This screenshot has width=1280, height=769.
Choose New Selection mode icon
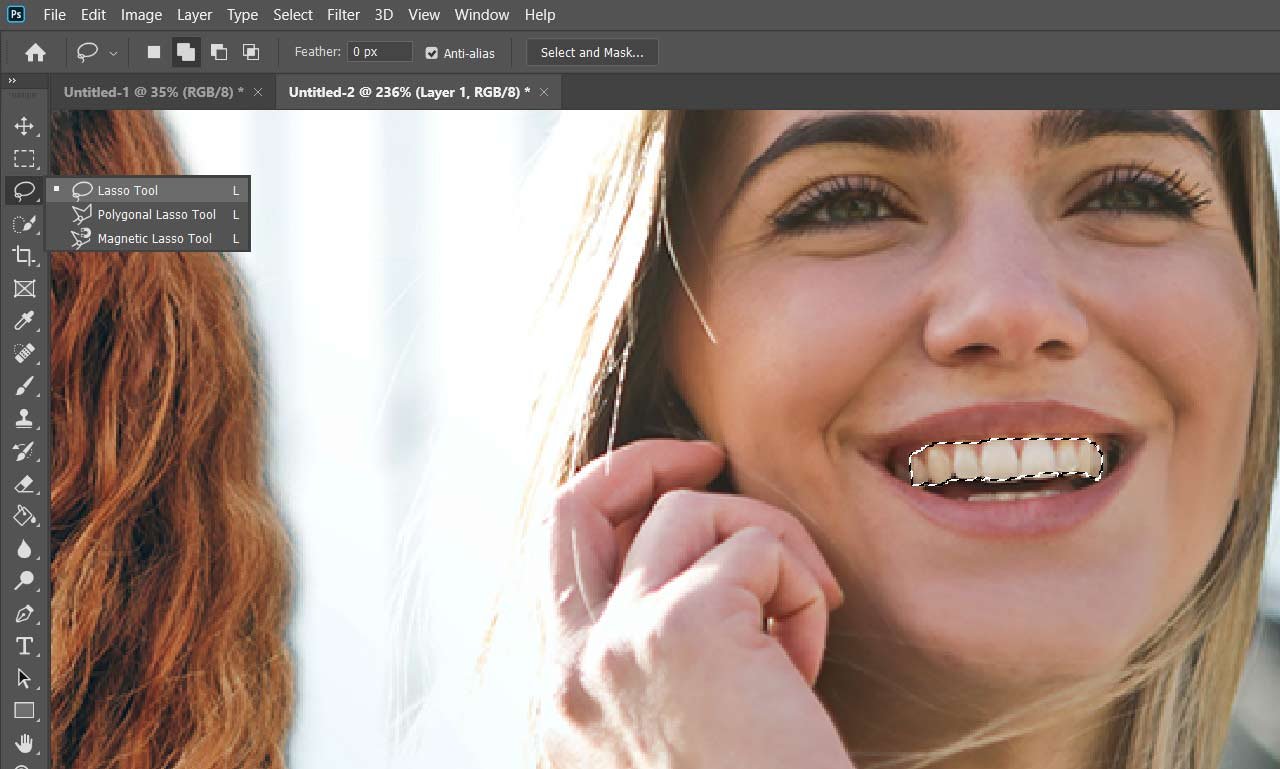(154, 52)
